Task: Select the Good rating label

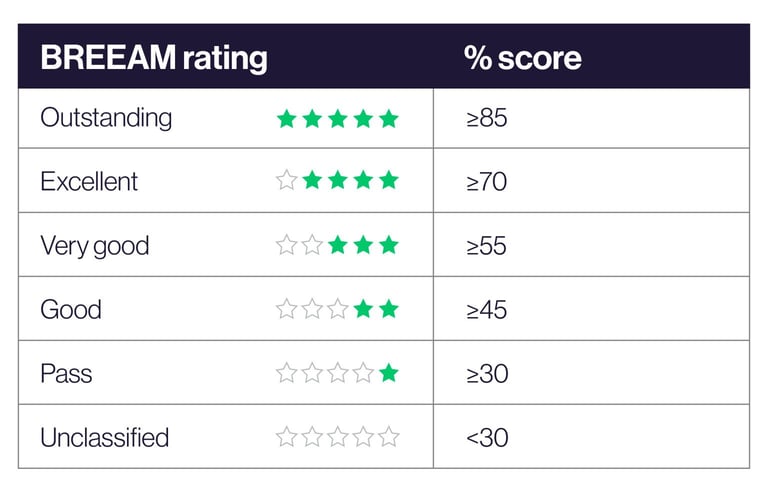Action: pos(71,309)
